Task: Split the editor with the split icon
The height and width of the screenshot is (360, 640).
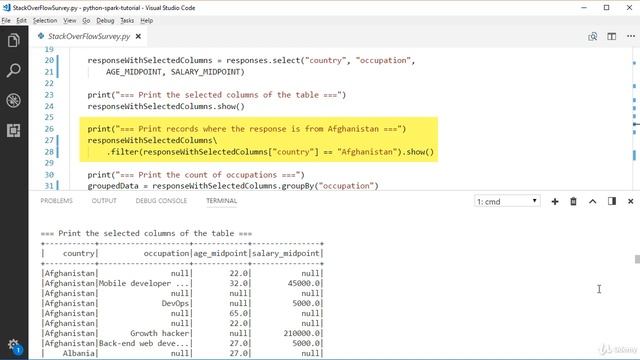Action: click(611, 36)
